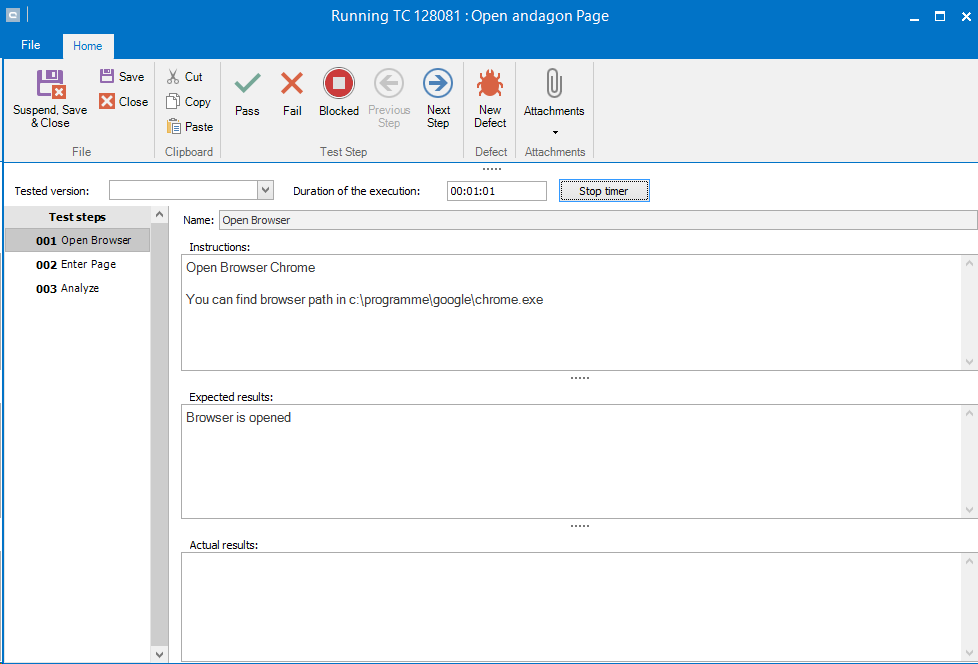The width and height of the screenshot is (978, 664).
Task: Paste from clipboard using Paste icon
Action: tap(174, 127)
